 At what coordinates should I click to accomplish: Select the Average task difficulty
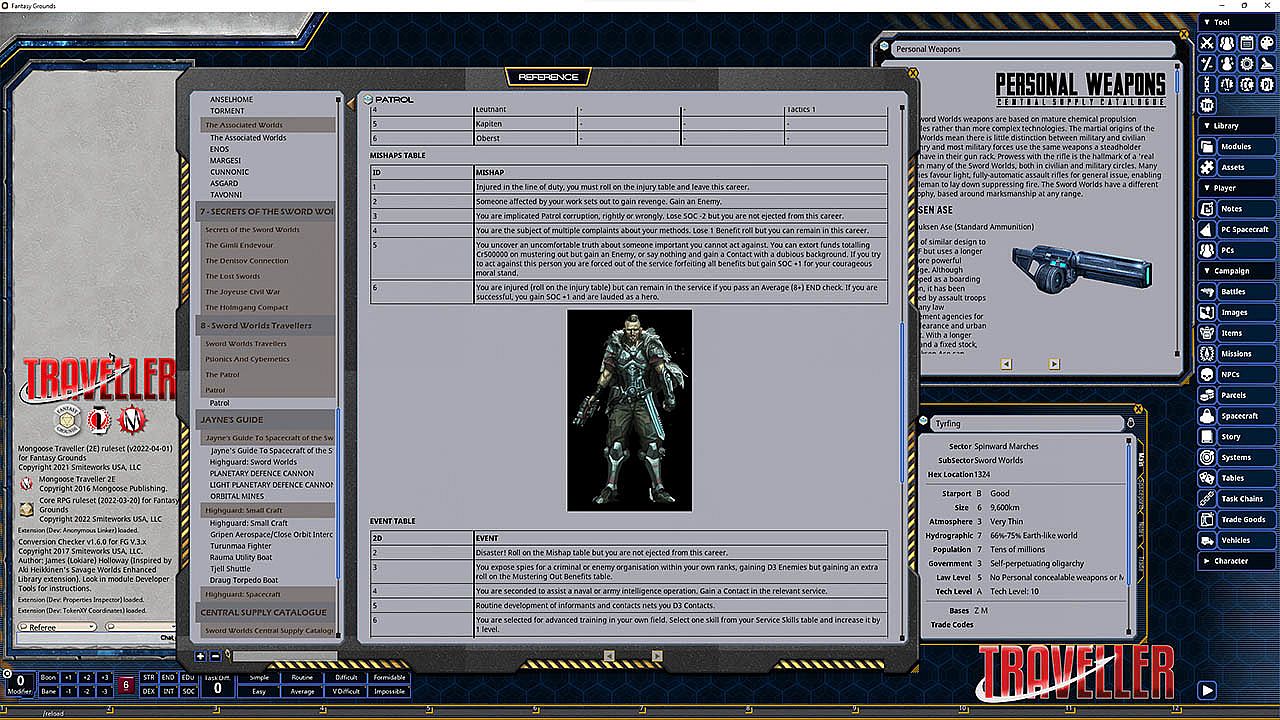(x=302, y=691)
